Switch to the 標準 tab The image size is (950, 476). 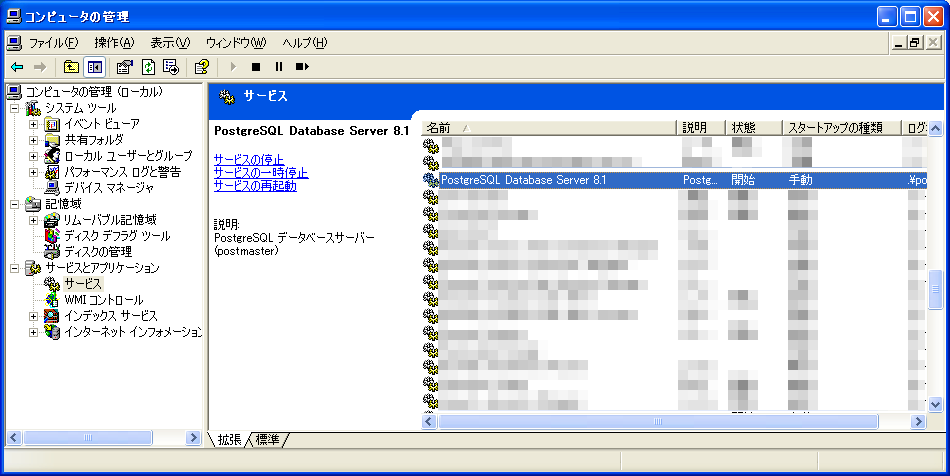coord(268,440)
